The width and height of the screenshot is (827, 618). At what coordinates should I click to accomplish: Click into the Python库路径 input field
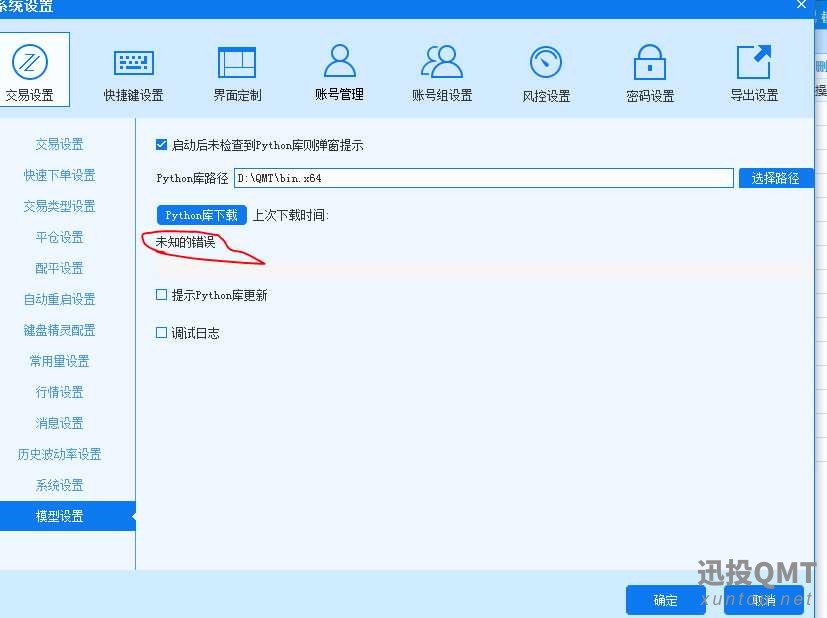[484, 178]
